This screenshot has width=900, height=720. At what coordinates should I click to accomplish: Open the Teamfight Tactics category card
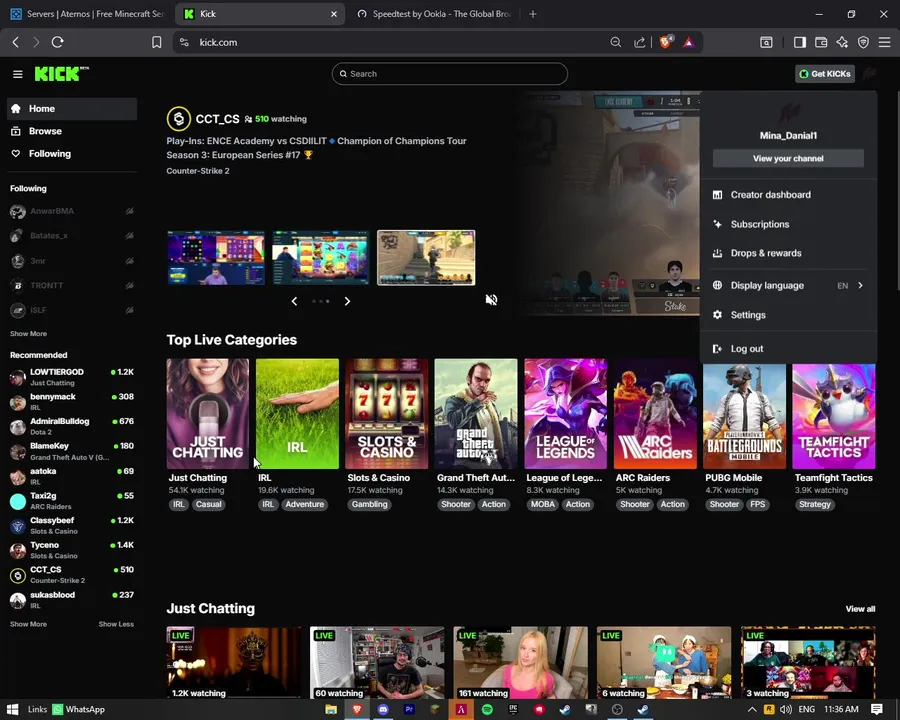pos(834,416)
